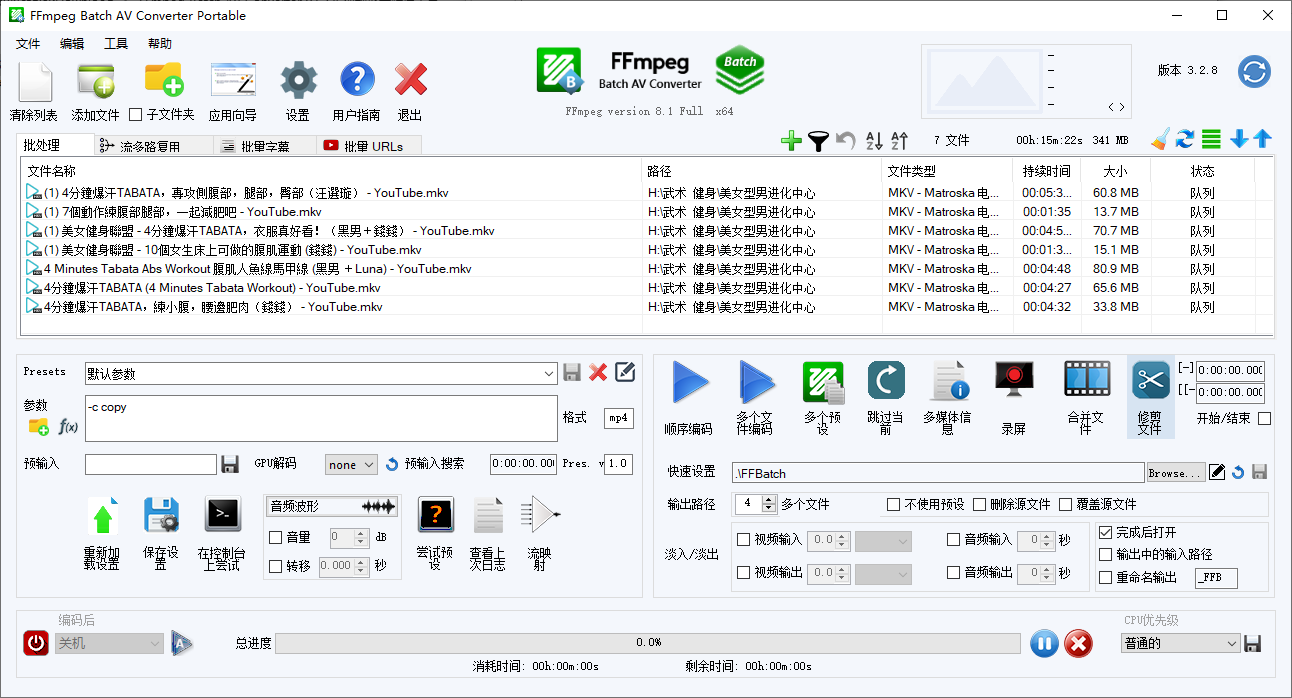Select the 4 Minutes Tabata Abs Workout file row
This screenshot has width=1292, height=698.
(x=648, y=269)
